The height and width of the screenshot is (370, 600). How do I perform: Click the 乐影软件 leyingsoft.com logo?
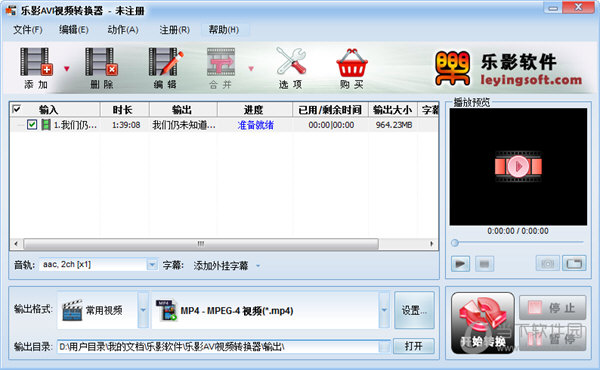click(x=509, y=69)
